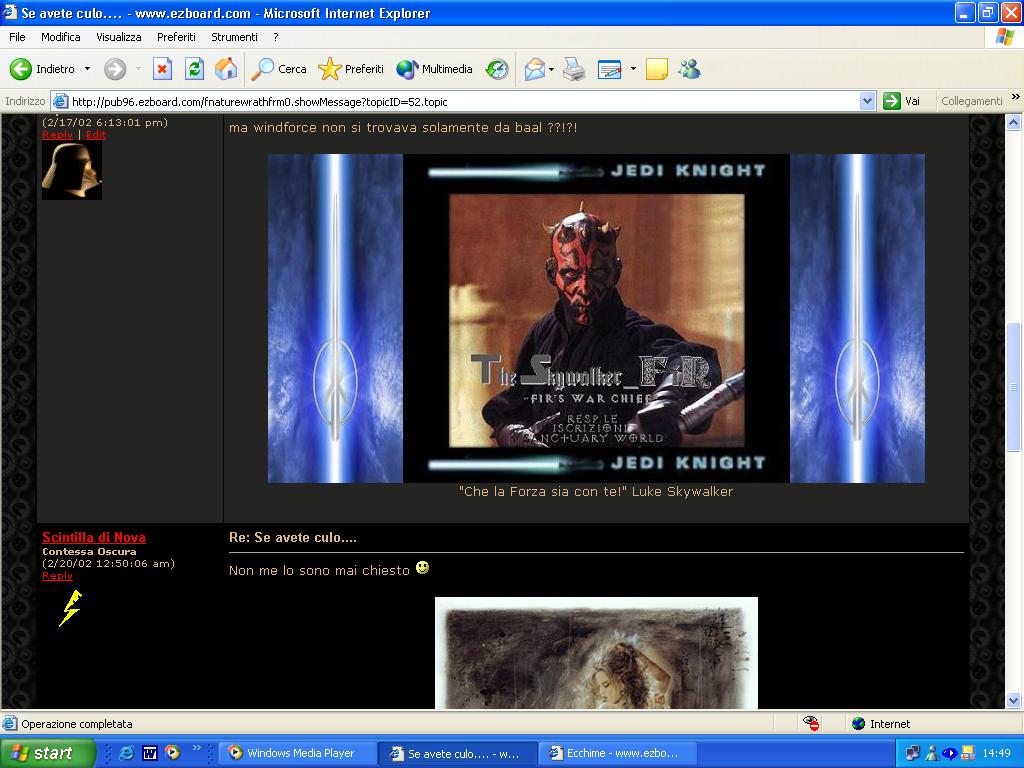The image size is (1024, 768).
Task: Go to the Home page icon
Action: 226,69
